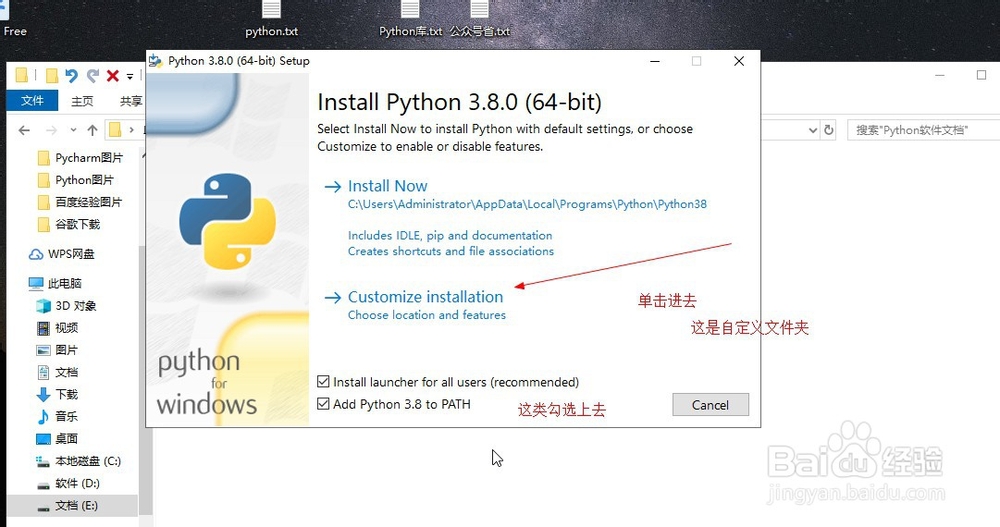Viewport: 1000px width, 527px height.
Task: Minimize the Python Setup window
Action: pos(655,61)
